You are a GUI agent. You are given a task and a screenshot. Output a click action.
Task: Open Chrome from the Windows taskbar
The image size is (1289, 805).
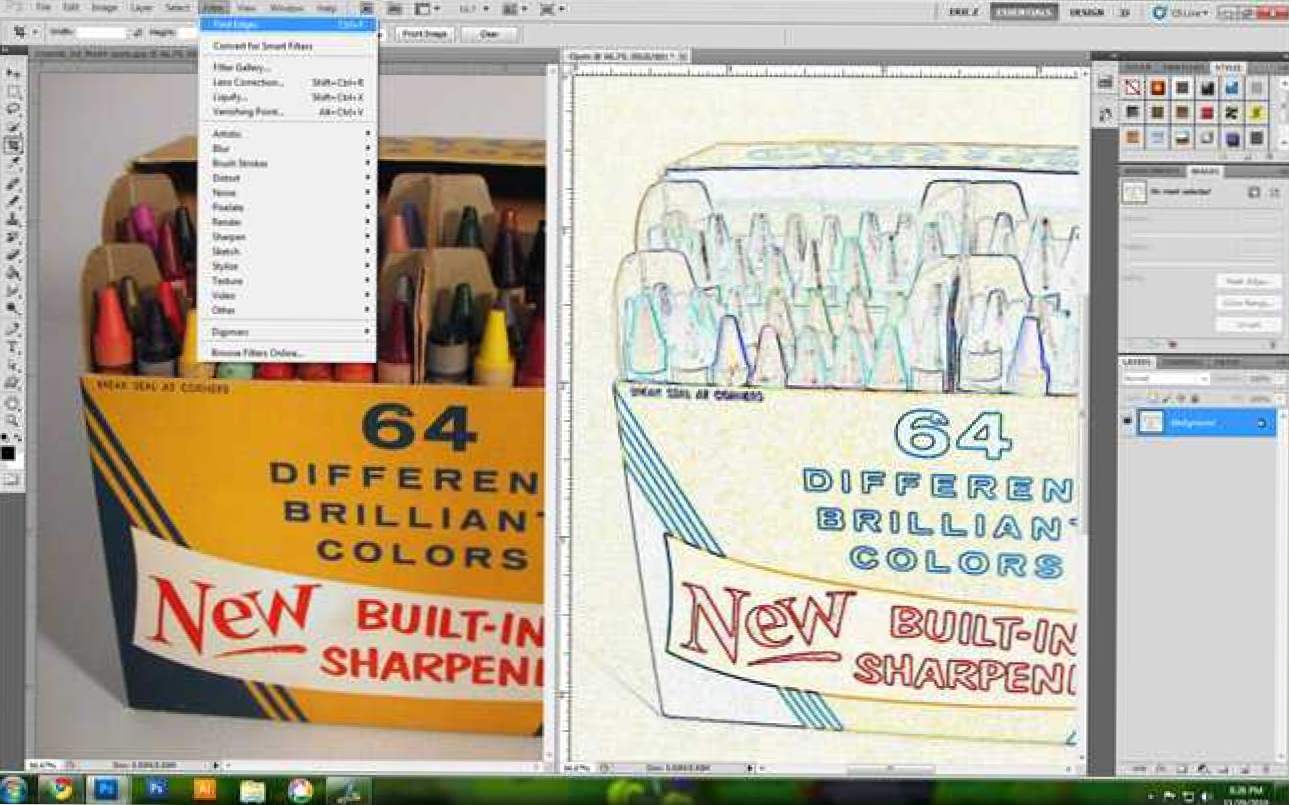tap(62, 790)
